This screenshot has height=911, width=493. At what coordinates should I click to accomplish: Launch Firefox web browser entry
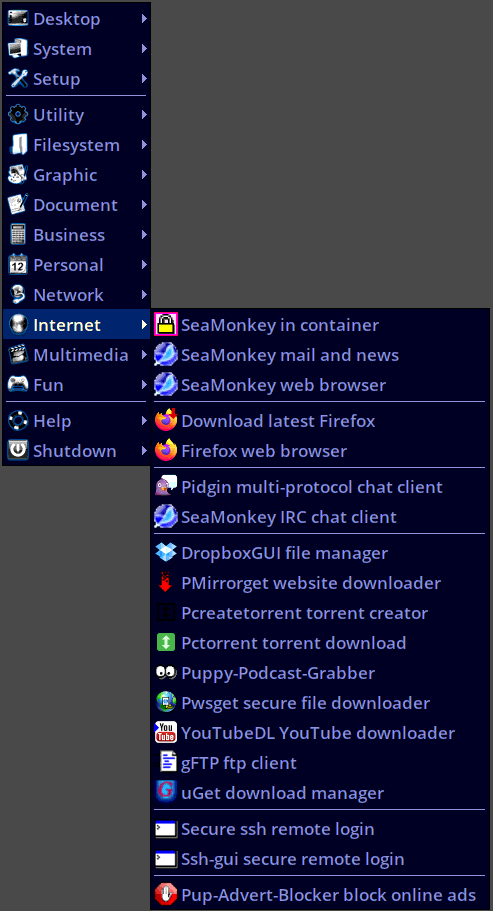coord(319,451)
